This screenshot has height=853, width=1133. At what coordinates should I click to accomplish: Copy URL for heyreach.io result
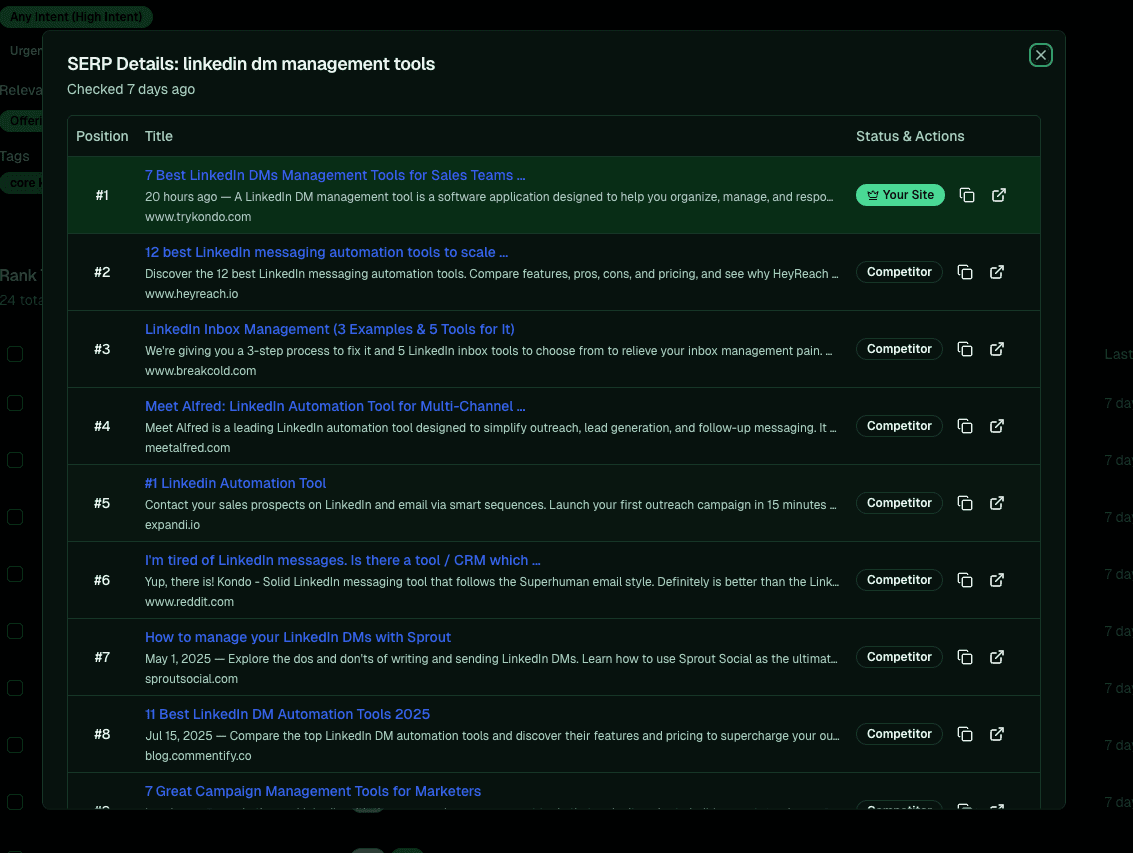click(965, 272)
